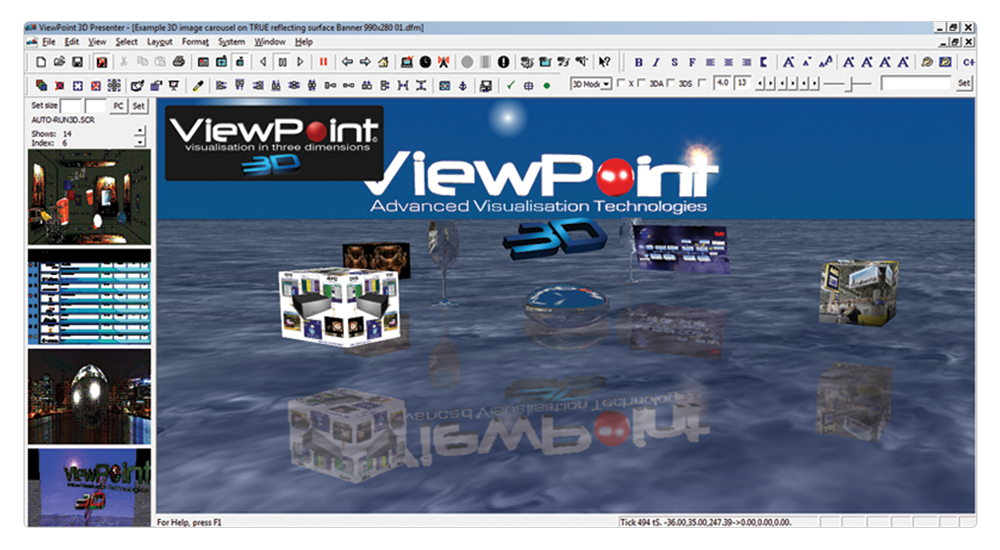1000x550 pixels.
Task: Select the city night sphere thumbnail
Action: [x=89, y=396]
